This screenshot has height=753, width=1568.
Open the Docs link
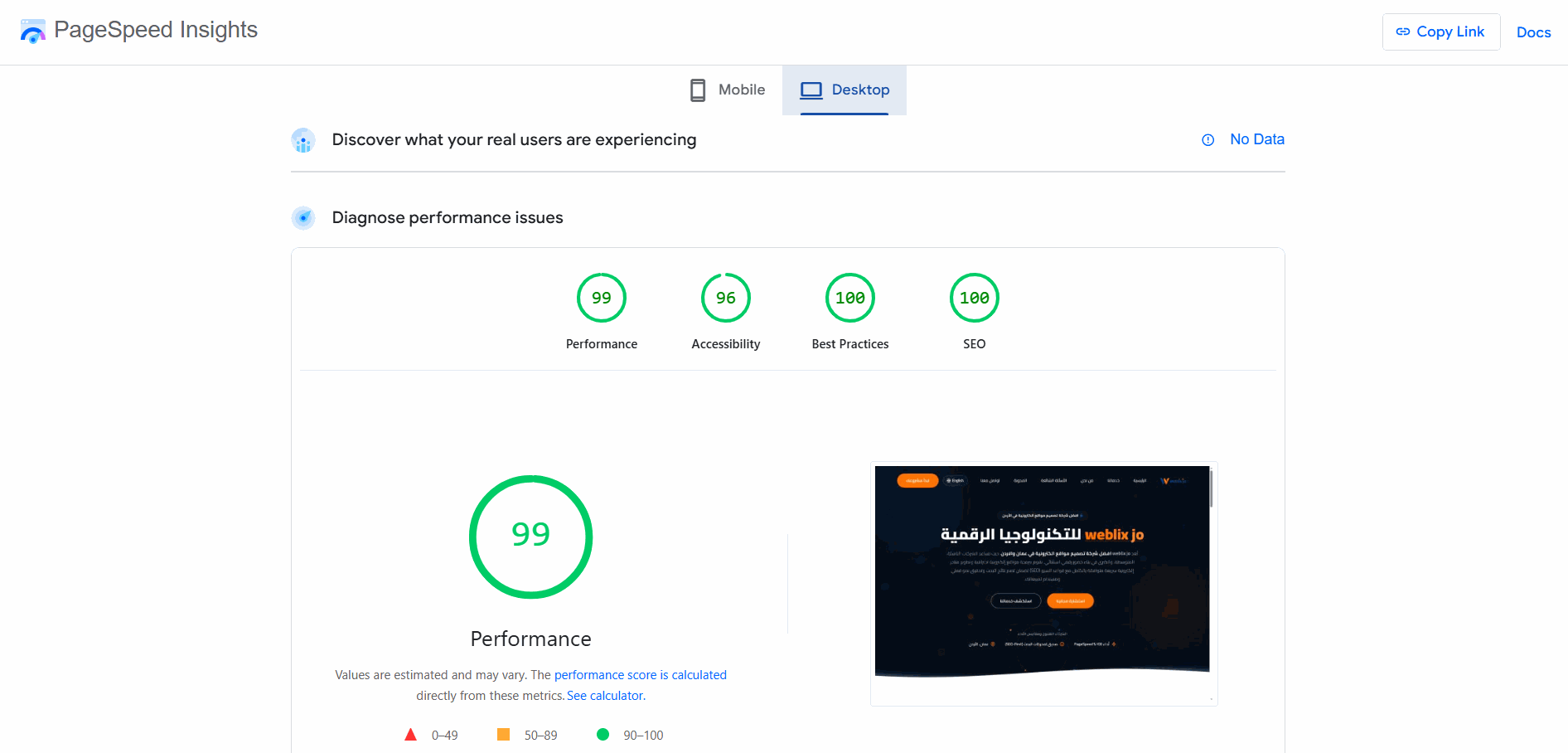(x=1533, y=32)
